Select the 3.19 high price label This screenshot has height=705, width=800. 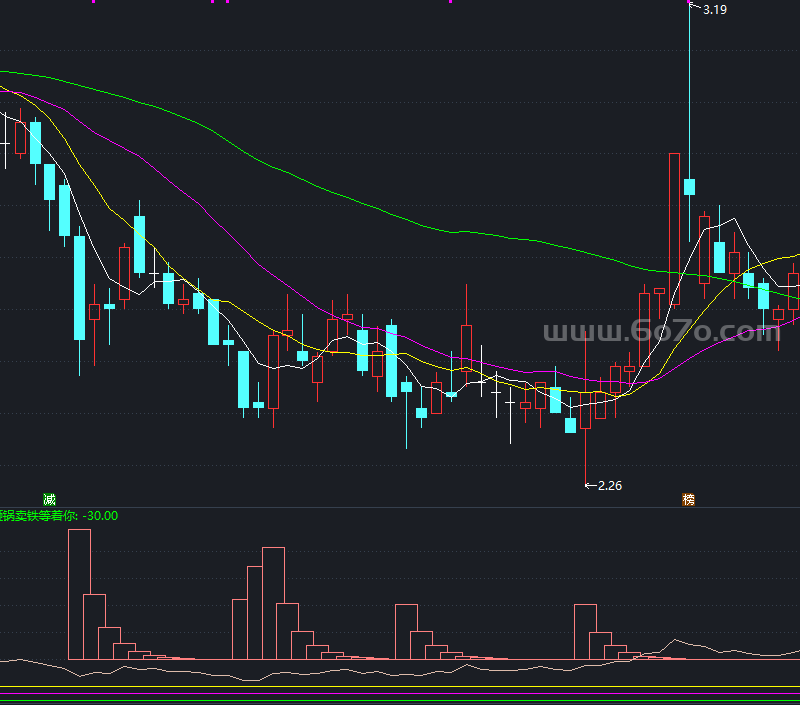pyautogui.click(x=715, y=10)
